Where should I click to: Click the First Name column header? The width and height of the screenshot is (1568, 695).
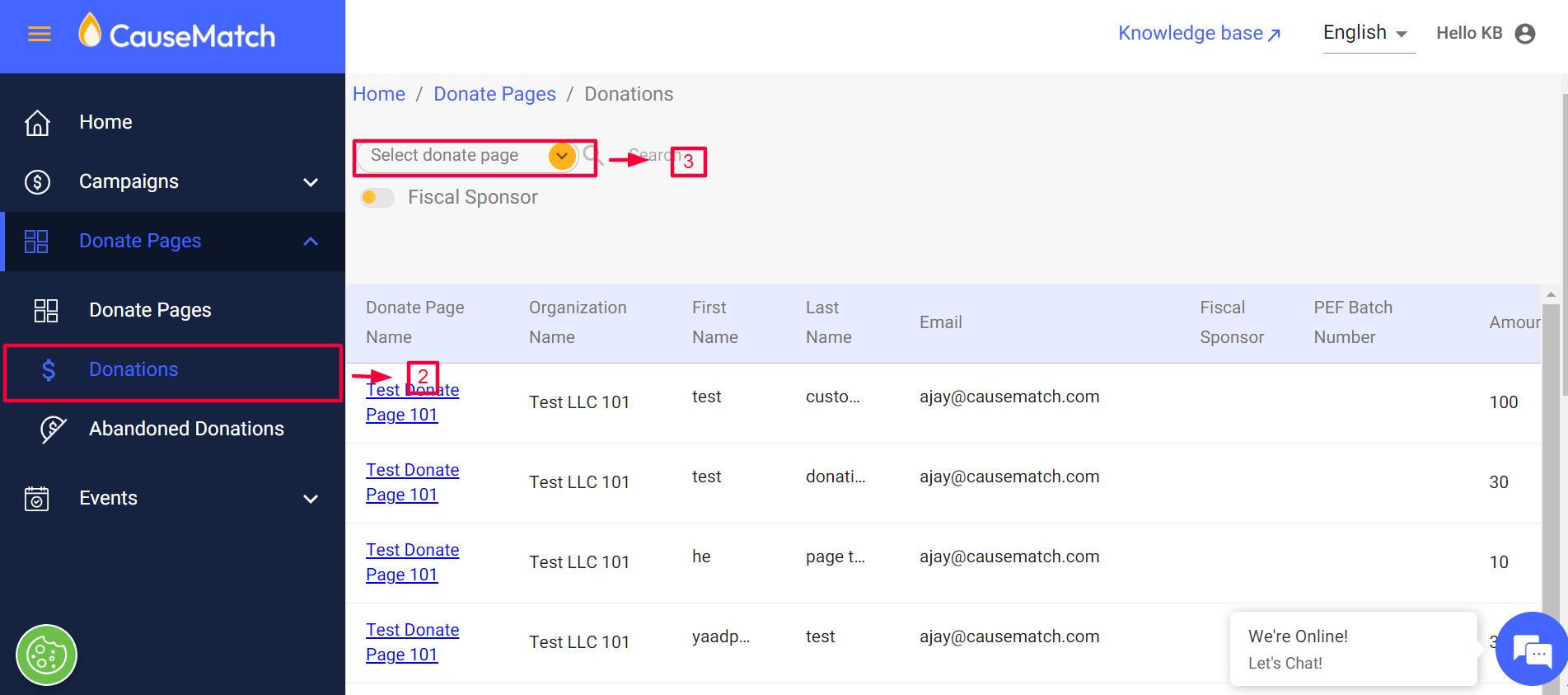coord(715,322)
